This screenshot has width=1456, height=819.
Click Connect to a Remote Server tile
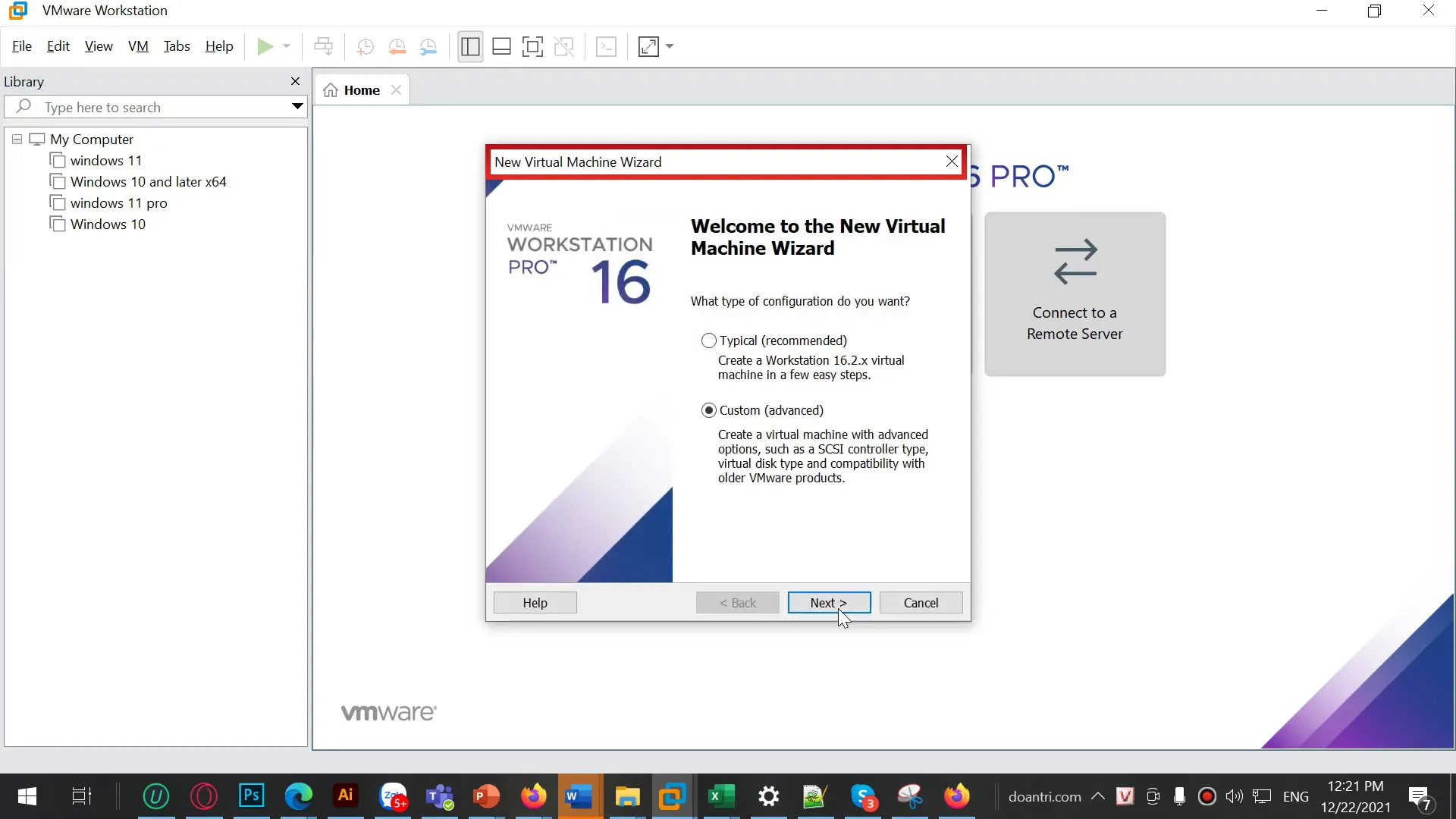pyautogui.click(x=1075, y=294)
